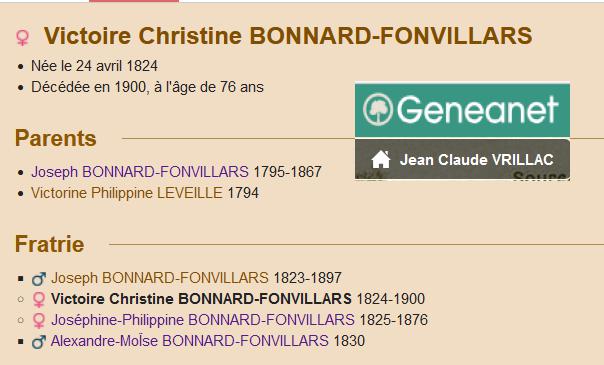Image resolution: width=604 pixels, height=365 pixels.
Task: Click the birth date line Née le 24 avril 1824
Action: point(94,66)
